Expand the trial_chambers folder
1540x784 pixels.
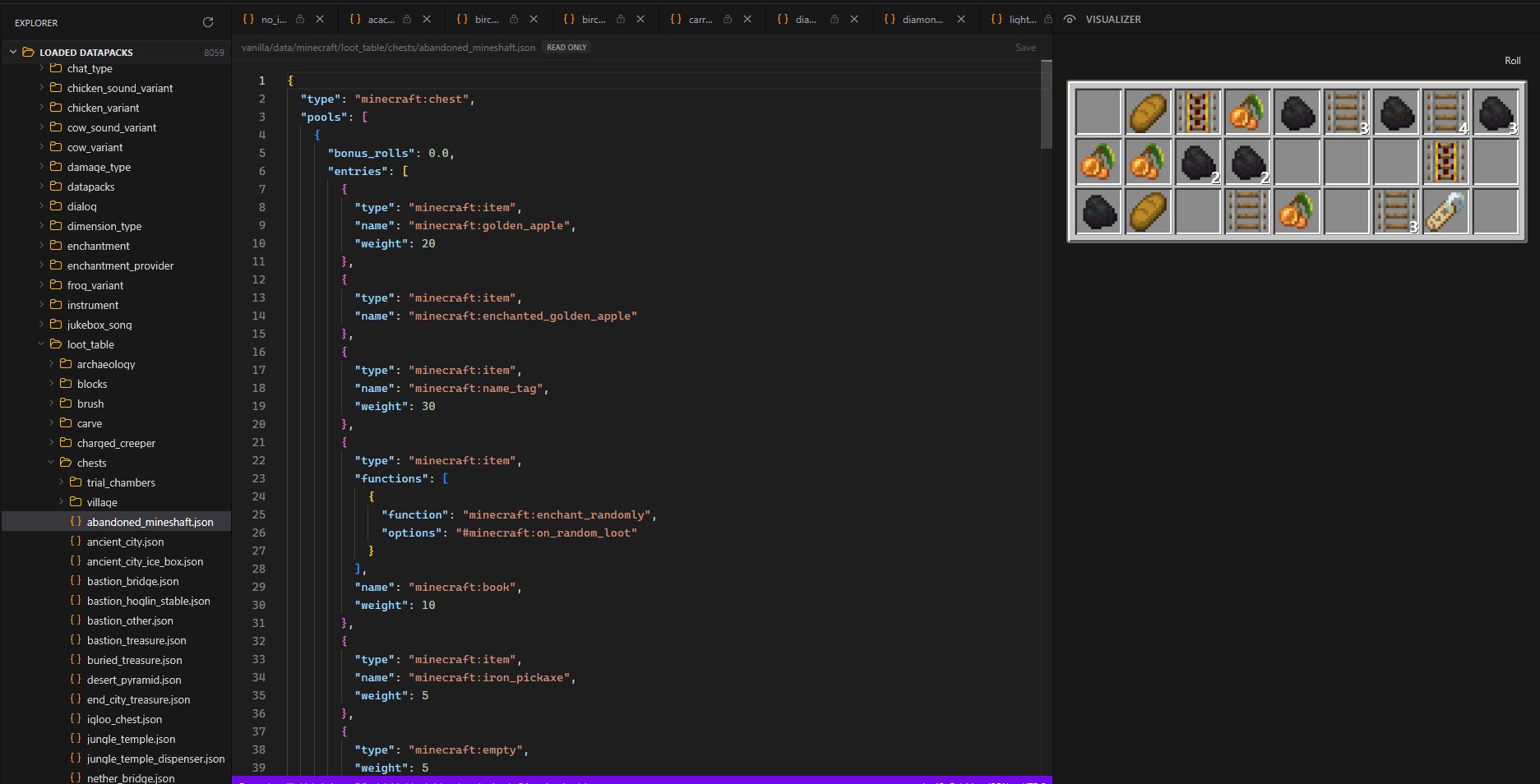click(61, 482)
